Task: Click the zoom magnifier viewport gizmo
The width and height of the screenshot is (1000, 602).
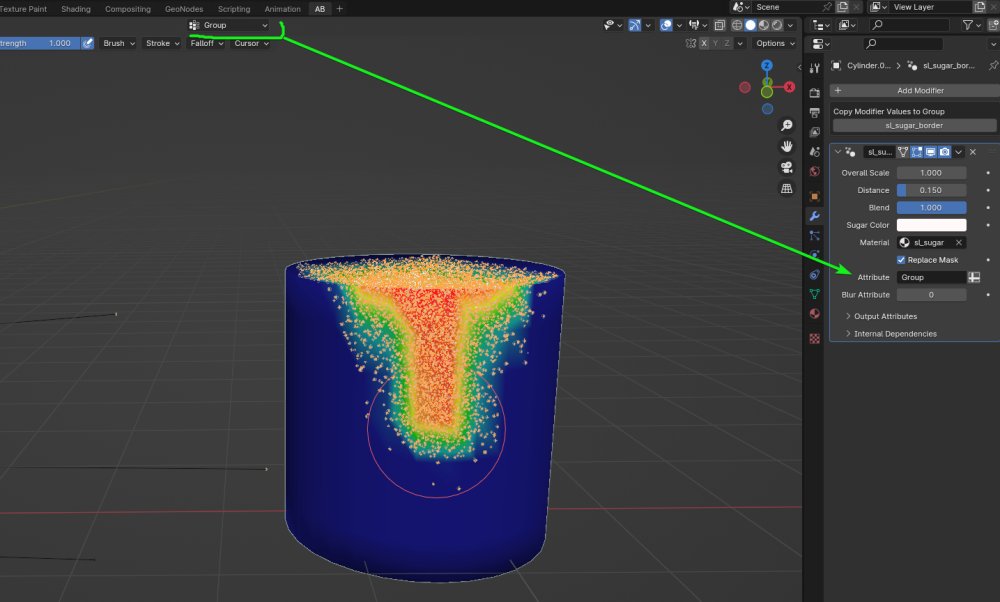Action: click(x=787, y=126)
